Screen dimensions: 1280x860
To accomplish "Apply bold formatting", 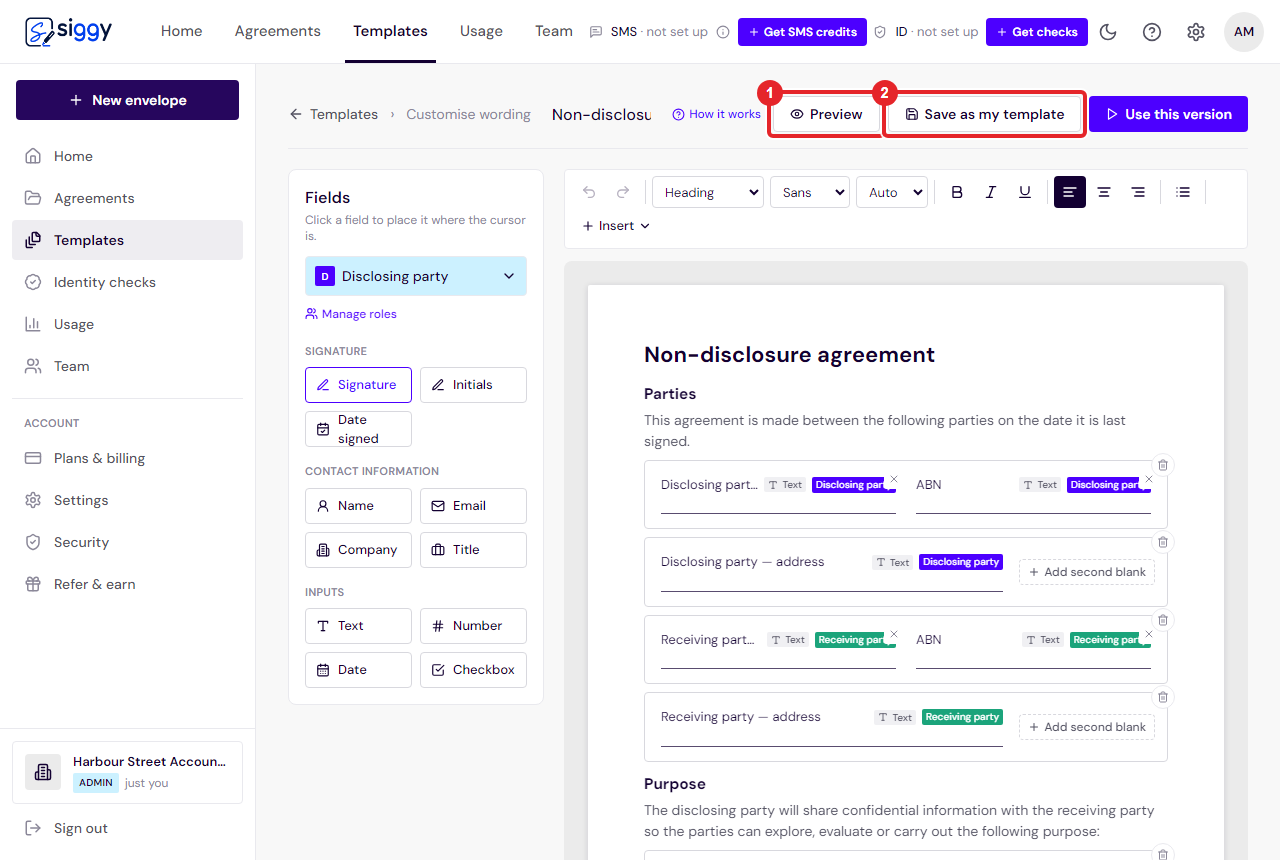I will click(x=957, y=192).
